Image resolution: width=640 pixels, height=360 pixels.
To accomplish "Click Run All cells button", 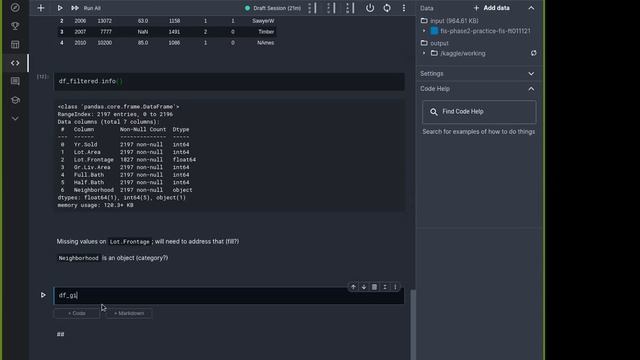I will [86, 8].
